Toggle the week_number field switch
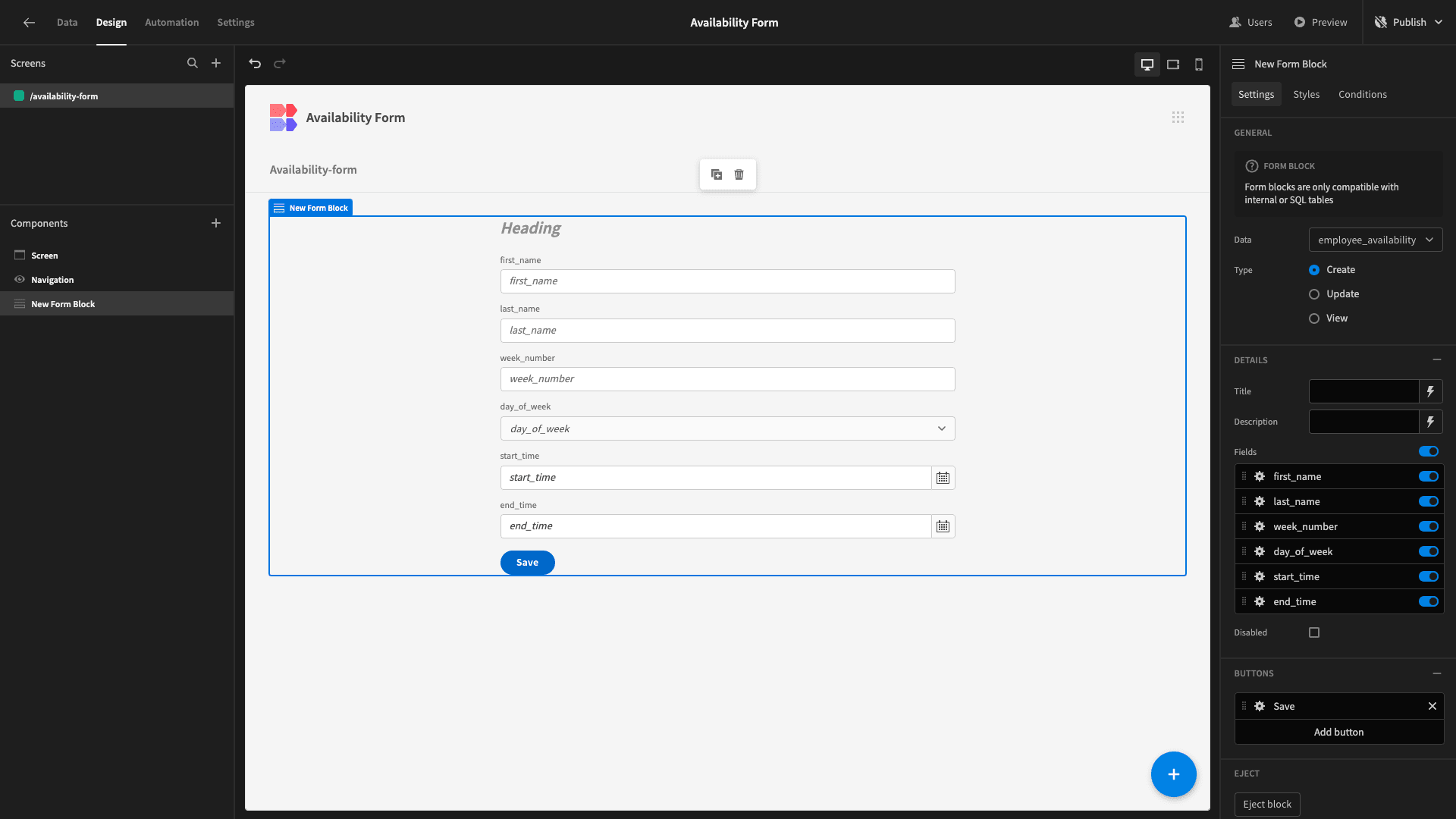This screenshot has width=1456, height=819. [x=1429, y=526]
